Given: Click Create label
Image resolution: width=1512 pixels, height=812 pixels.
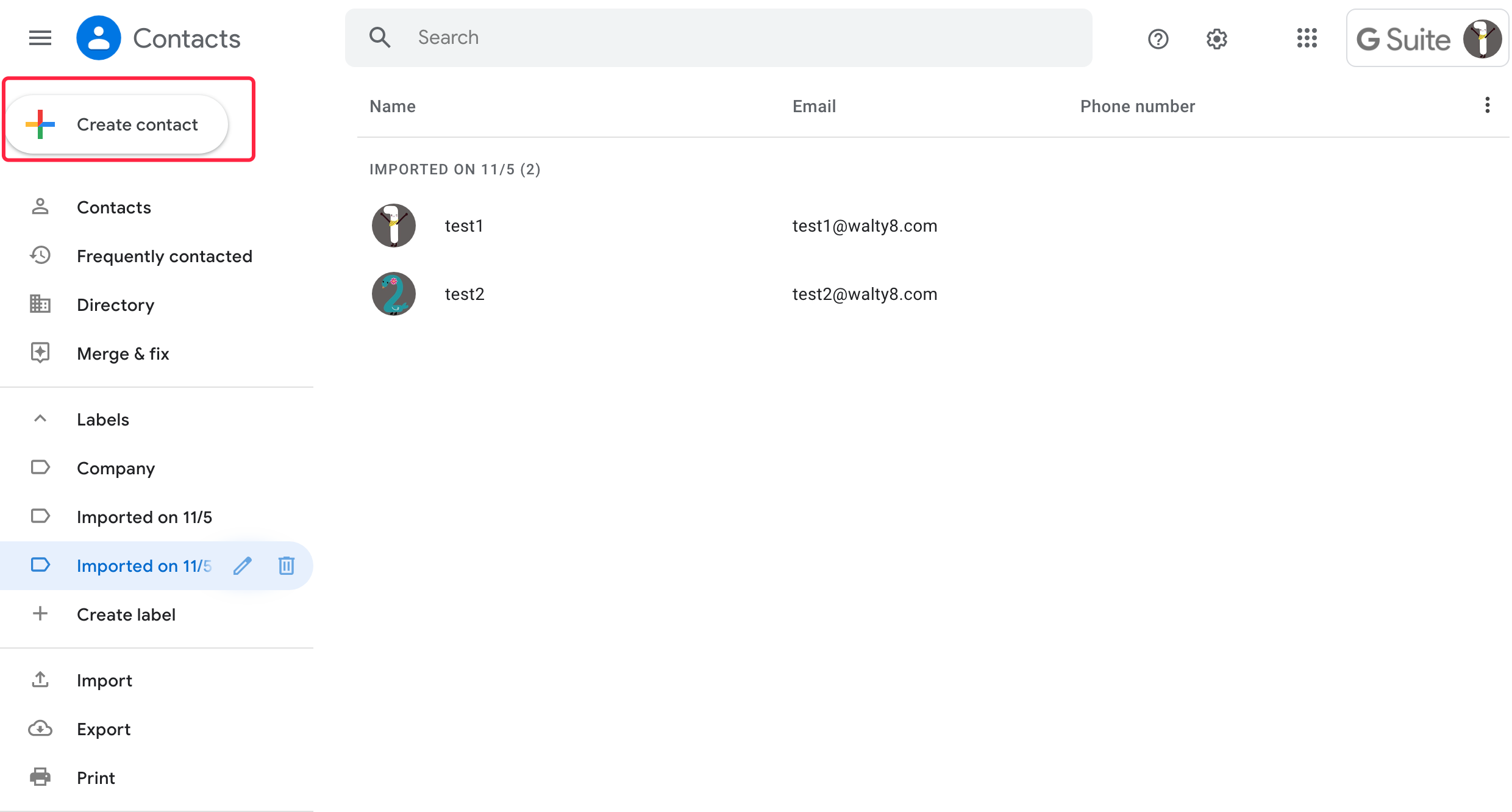Looking at the screenshot, I should click(x=126, y=614).
